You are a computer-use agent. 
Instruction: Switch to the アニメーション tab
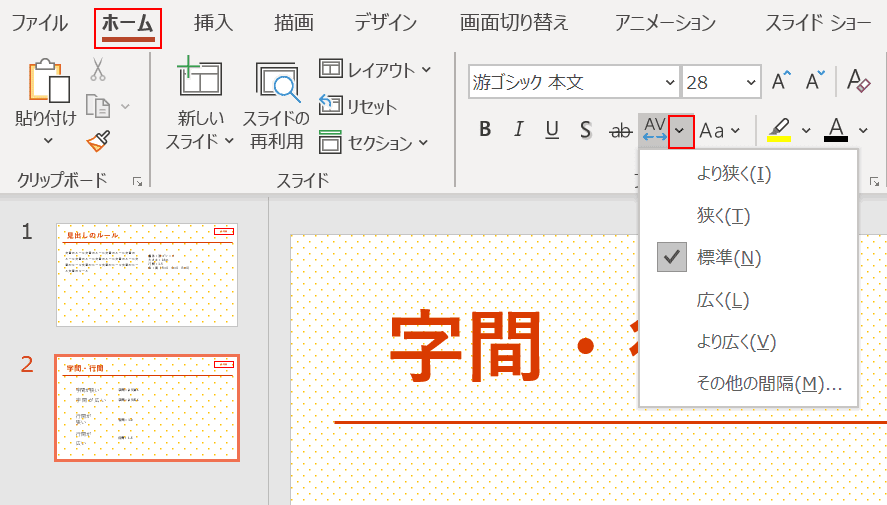coord(665,23)
